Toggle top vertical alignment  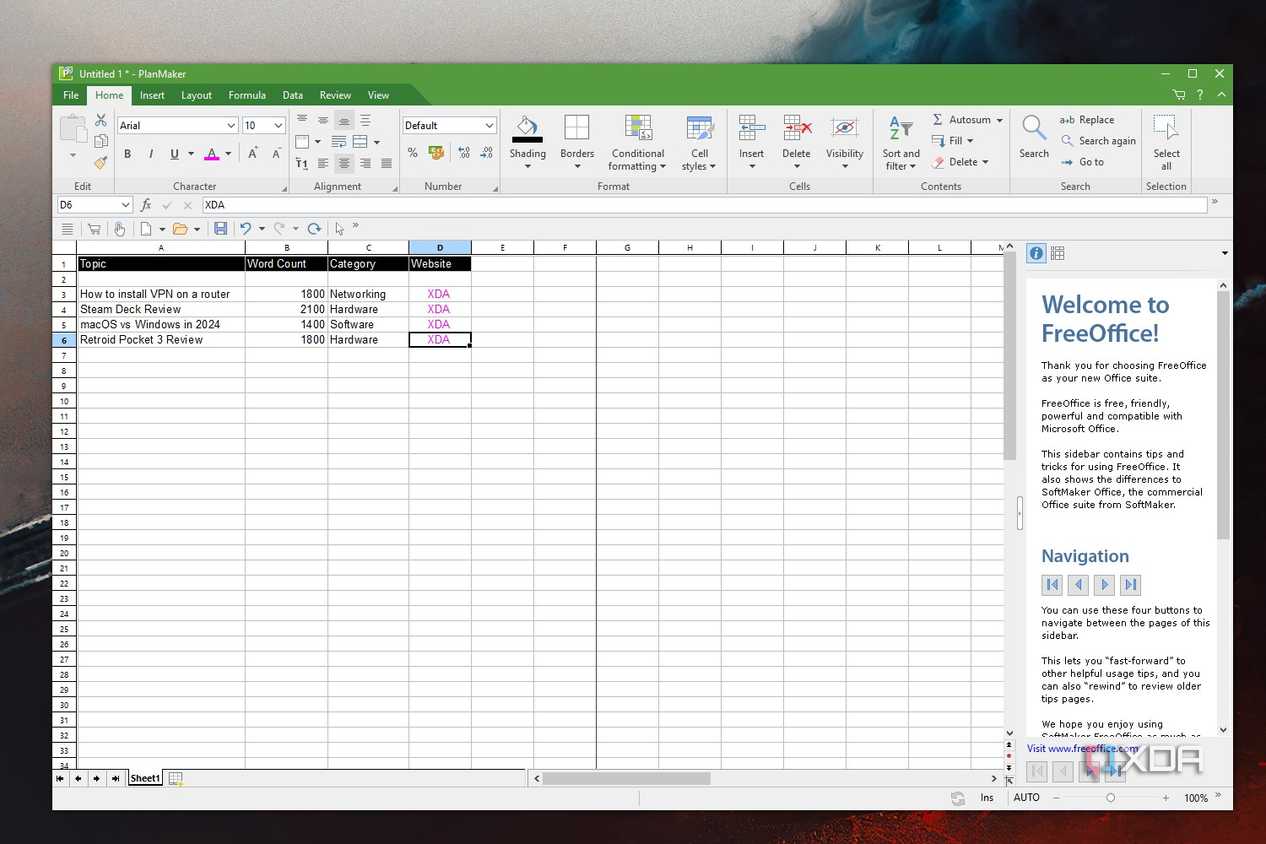(302, 120)
